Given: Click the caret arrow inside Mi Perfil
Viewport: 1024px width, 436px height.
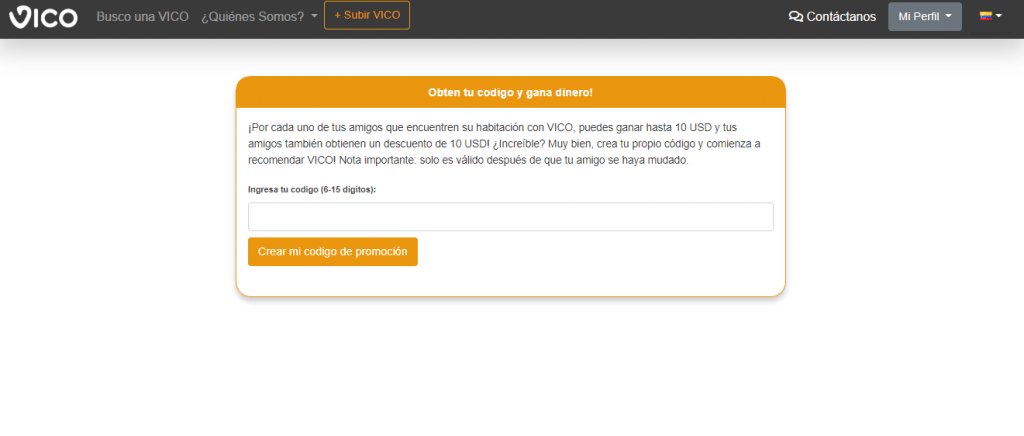Looking at the screenshot, I should (948, 16).
